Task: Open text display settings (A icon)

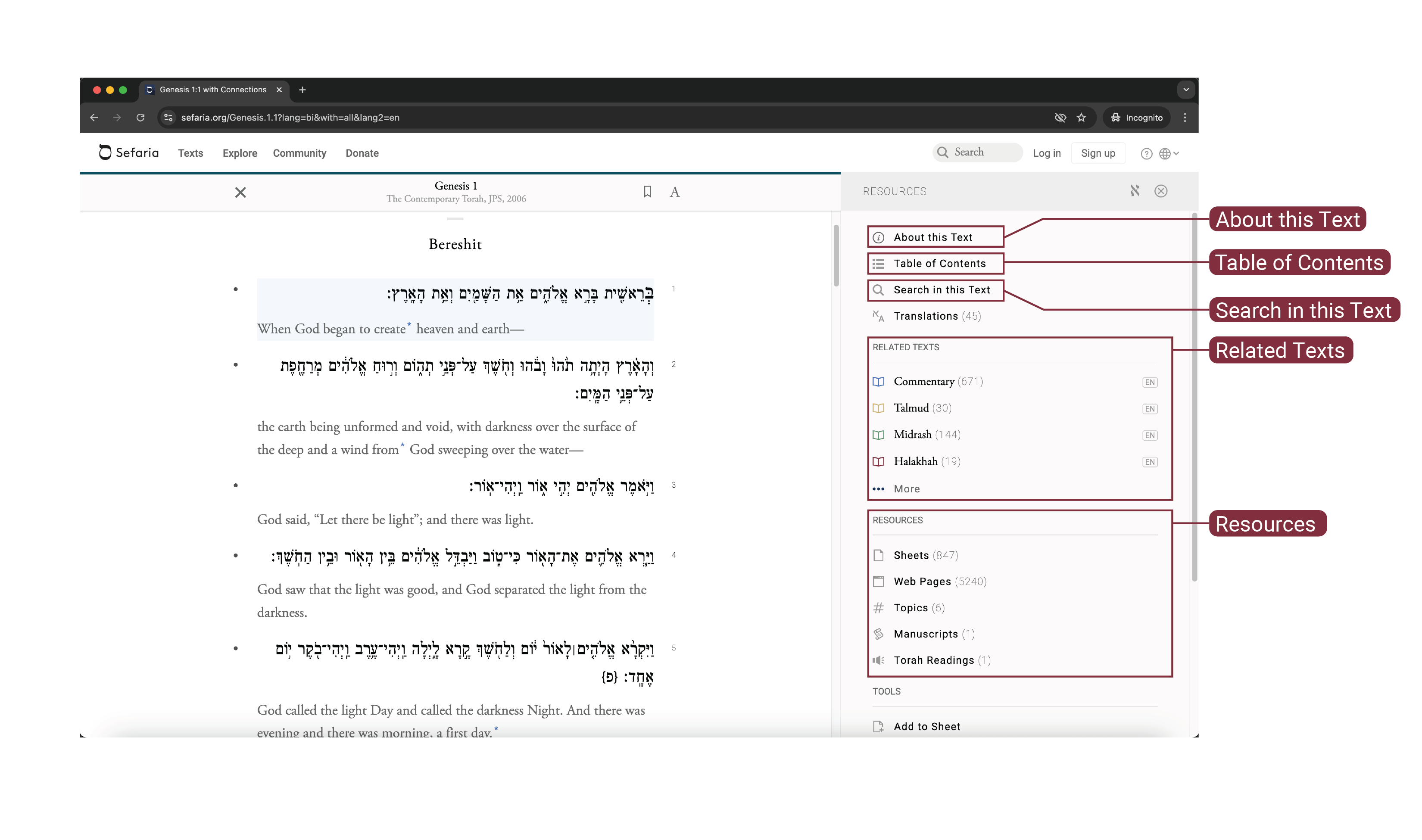Action: click(x=674, y=192)
